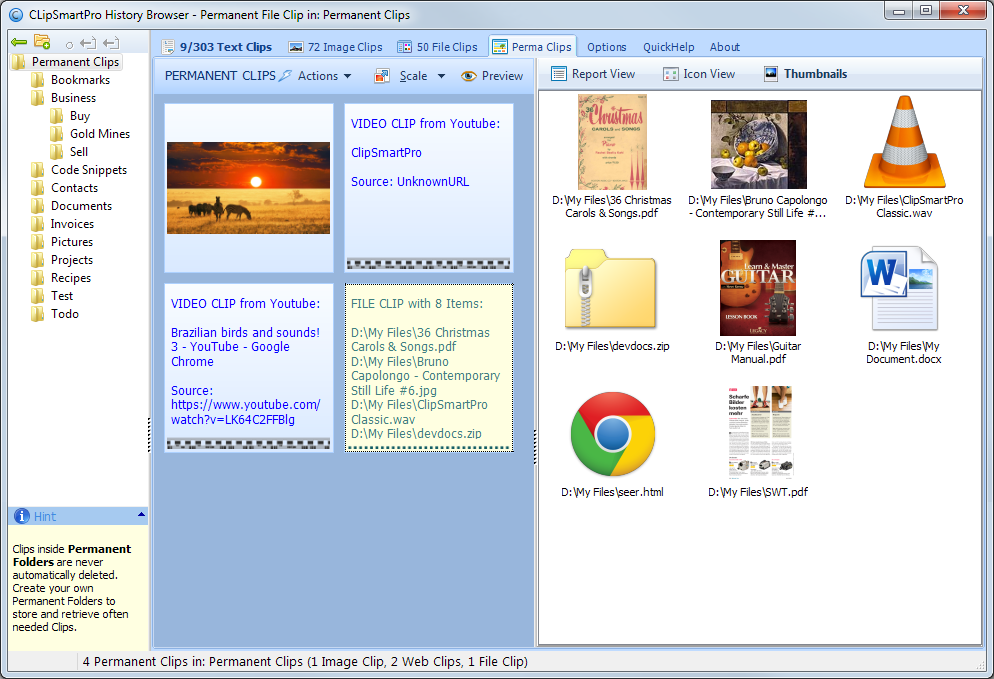Toggle Preview with the eye icon
The width and height of the screenshot is (994, 679).
click(468, 76)
